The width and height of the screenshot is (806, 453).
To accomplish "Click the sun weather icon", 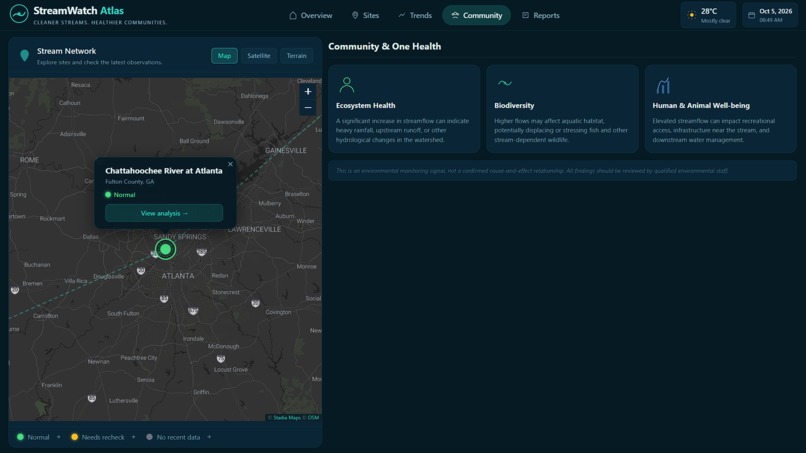I will [692, 15].
